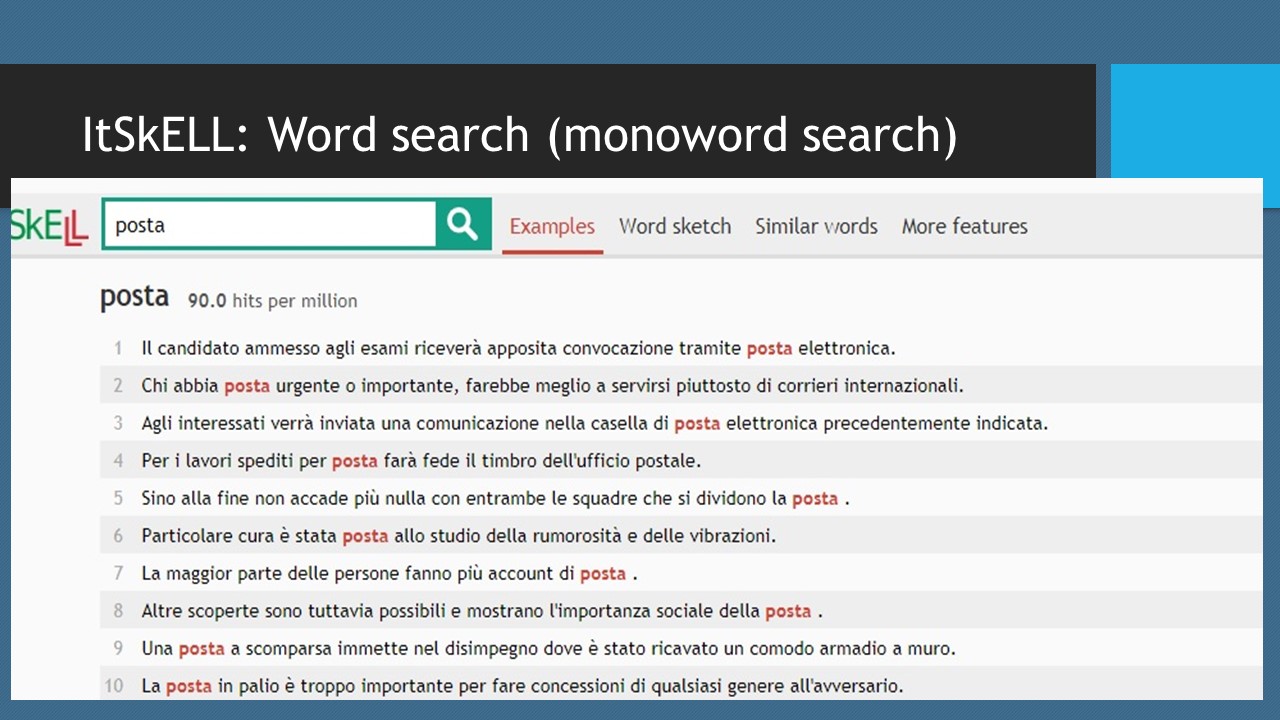Click red 'posta' in sentence 2 about corrieri
Screen dimensions: 1280x720
pyautogui.click(x=247, y=386)
